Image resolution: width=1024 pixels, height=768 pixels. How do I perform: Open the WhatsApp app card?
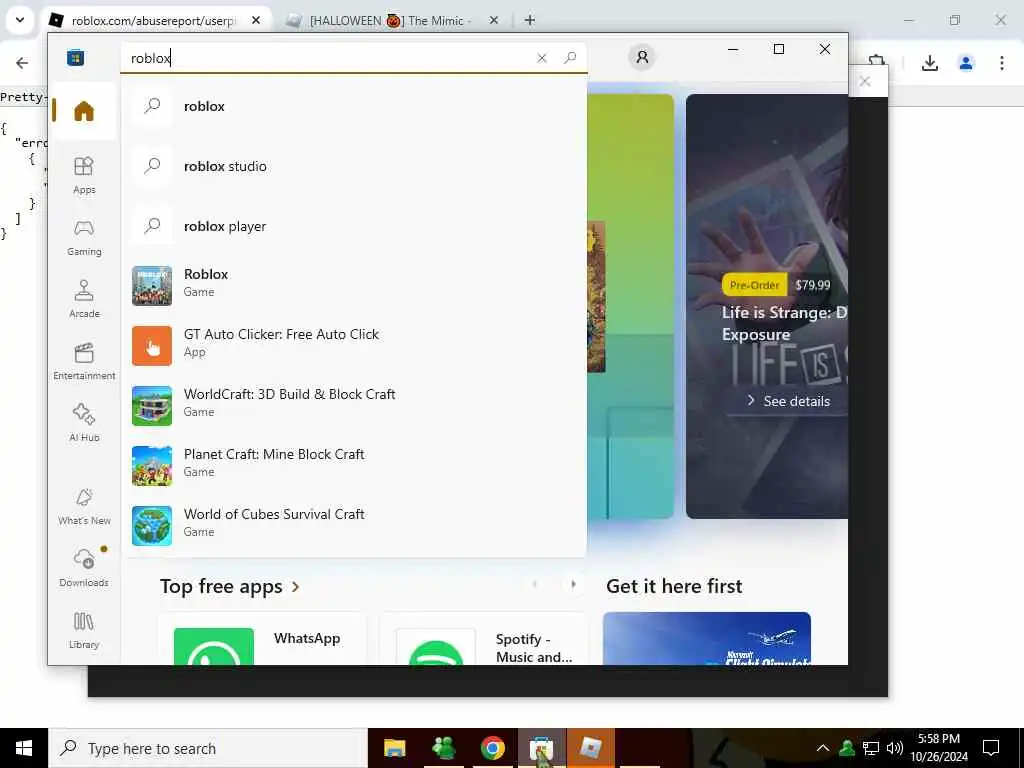[x=262, y=639]
